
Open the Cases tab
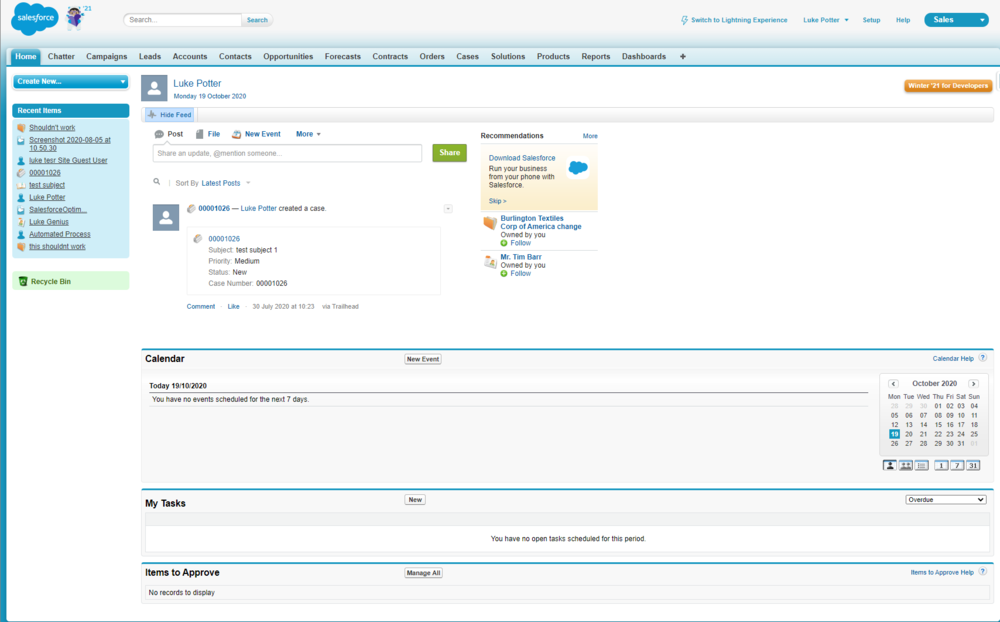467,56
